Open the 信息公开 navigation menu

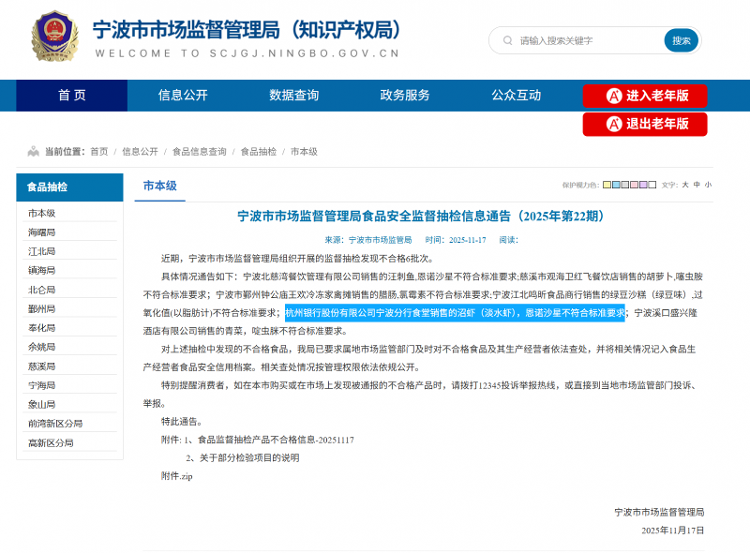(182, 95)
